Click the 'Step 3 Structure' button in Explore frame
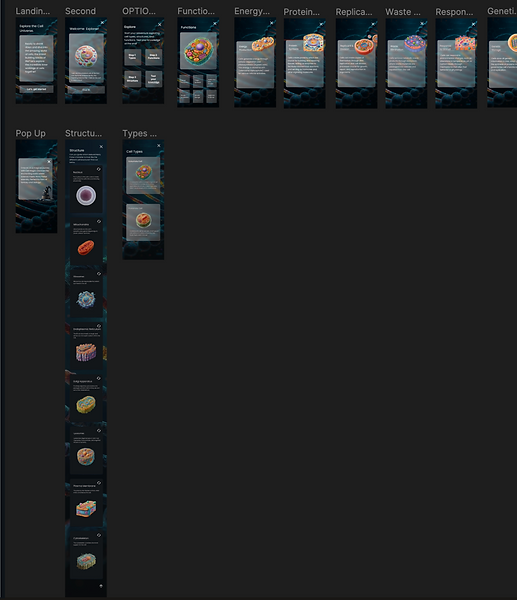Screen dimensions: 517x600 click(132, 79)
